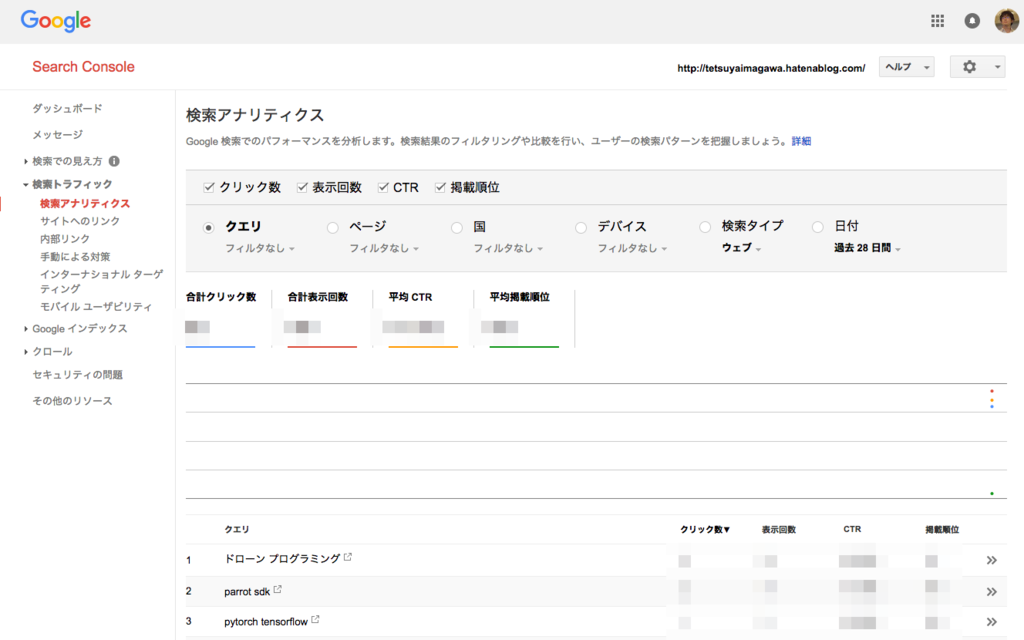Toggle the クリック数 checkbox
Viewport: 1024px width, 640px height.
(209, 187)
